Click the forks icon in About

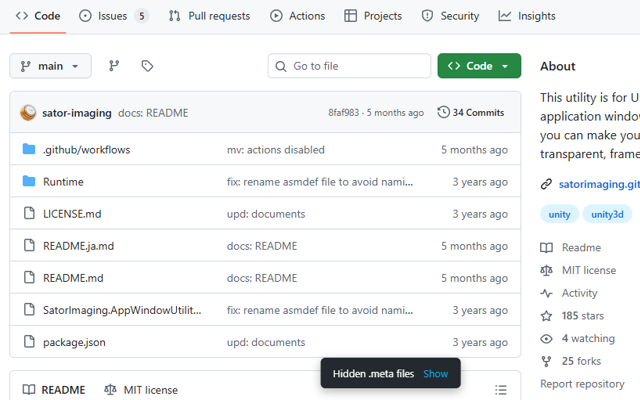546,361
